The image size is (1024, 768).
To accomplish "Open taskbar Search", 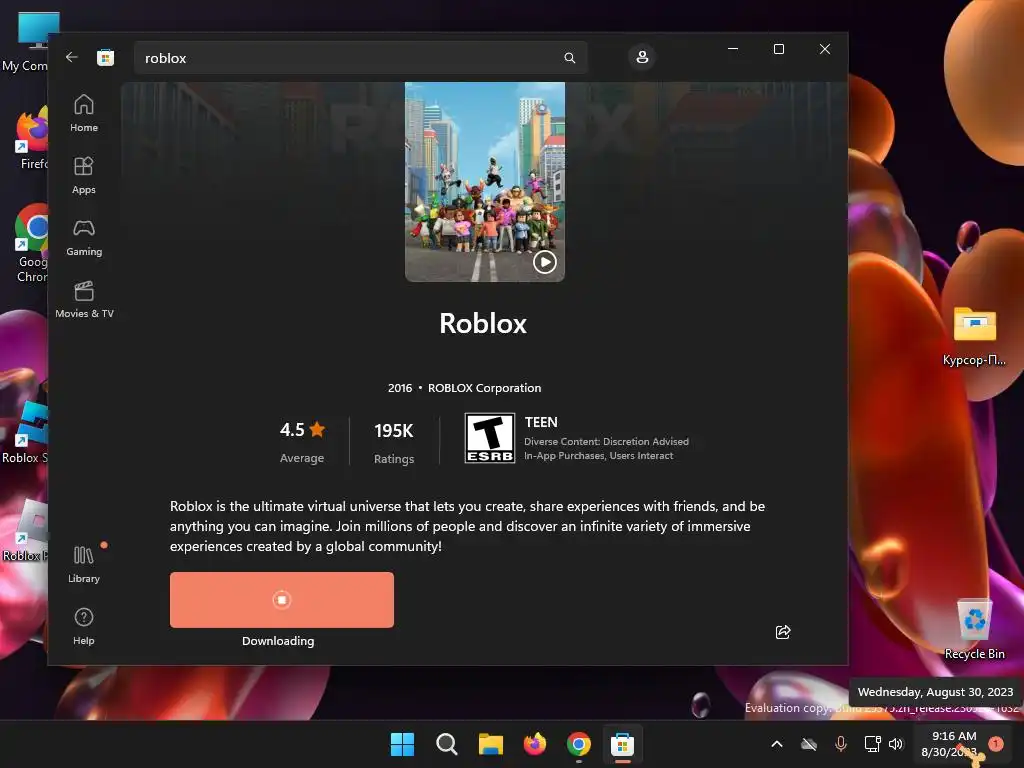I will click(x=447, y=744).
